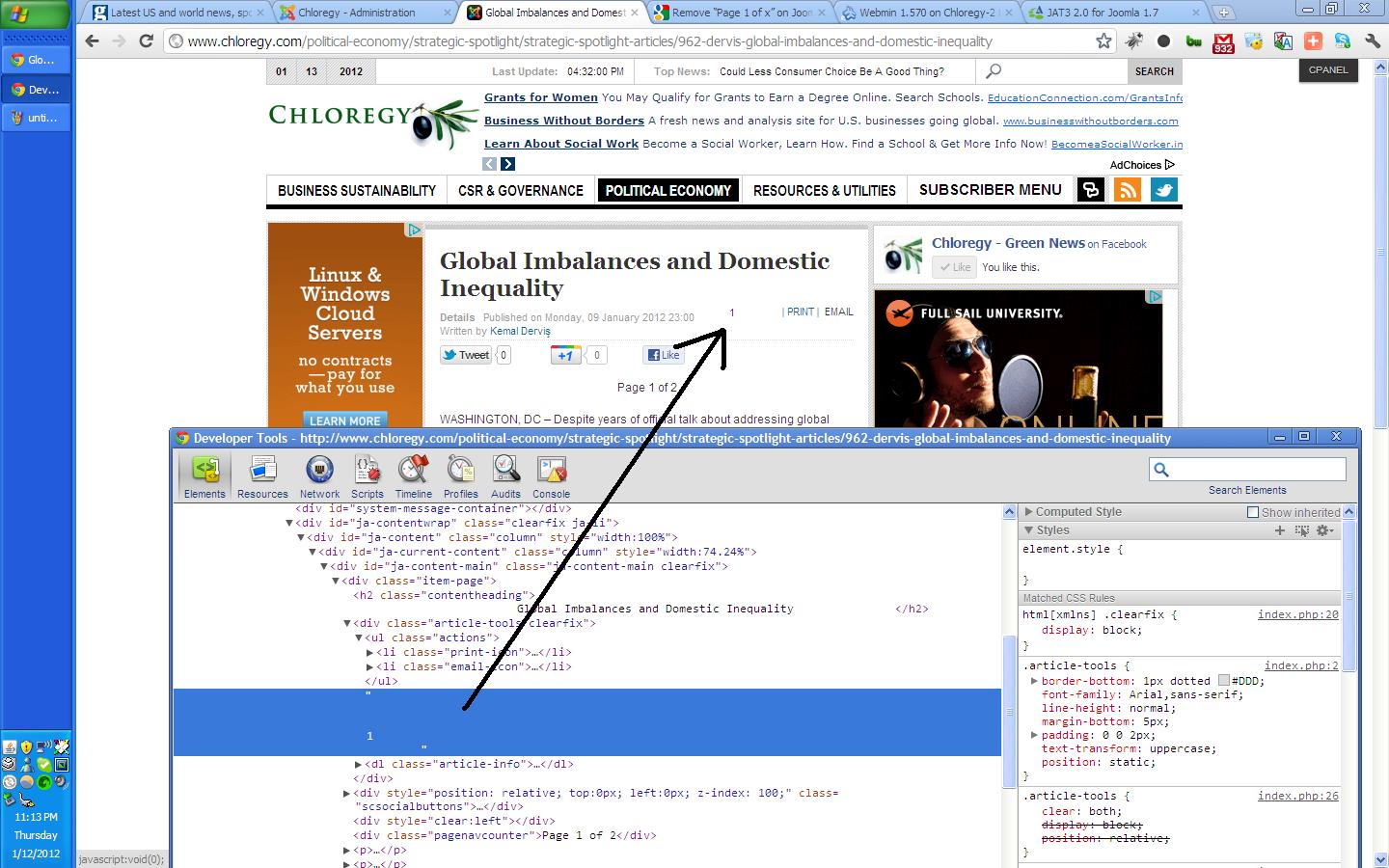Screen dimensions: 1389x868
Task: Expand the li print-icon node
Action: point(369,652)
